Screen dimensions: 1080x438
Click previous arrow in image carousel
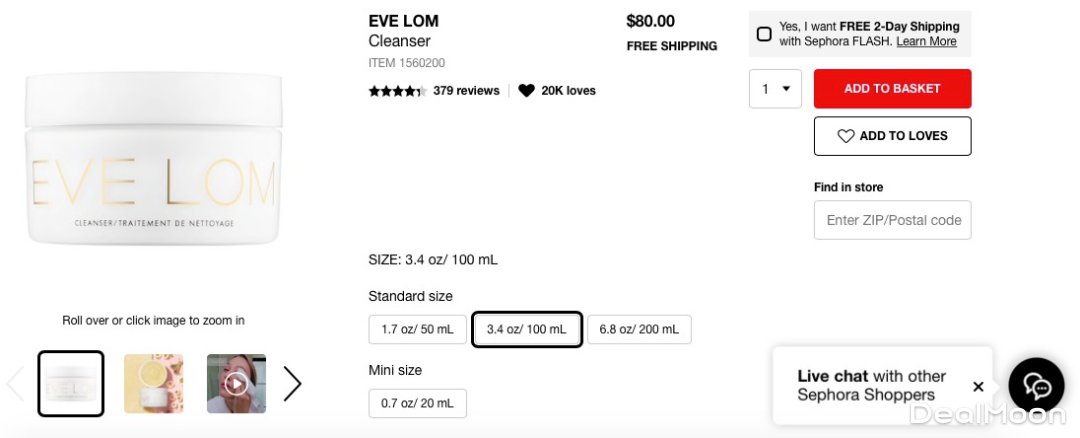(15, 383)
